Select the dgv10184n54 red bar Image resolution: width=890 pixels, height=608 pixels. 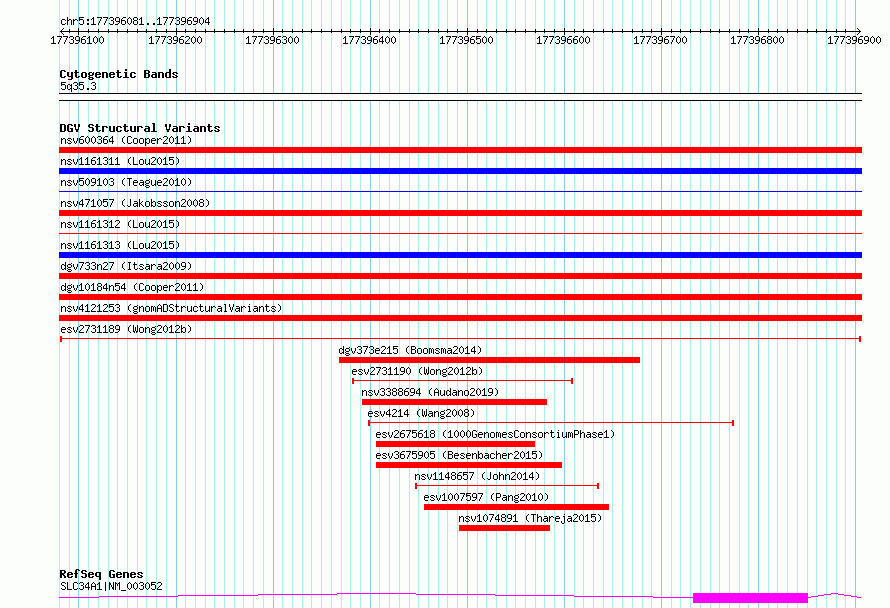(460, 297)
